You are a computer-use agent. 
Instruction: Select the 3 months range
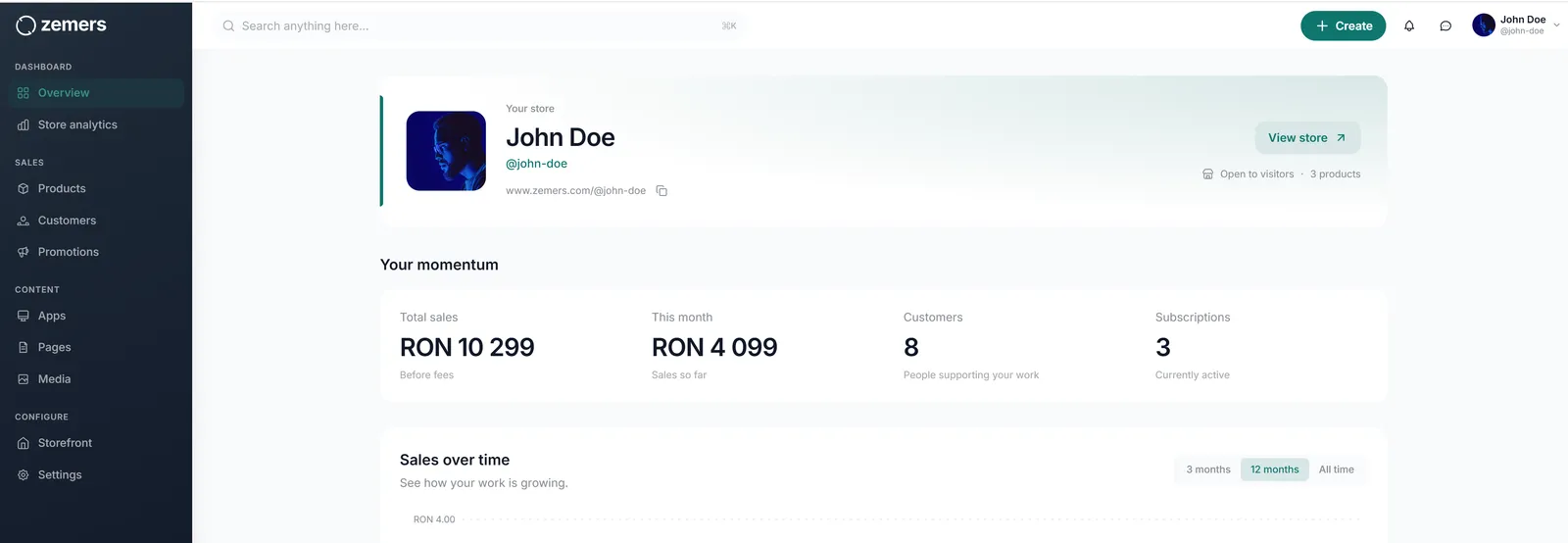1208,469
